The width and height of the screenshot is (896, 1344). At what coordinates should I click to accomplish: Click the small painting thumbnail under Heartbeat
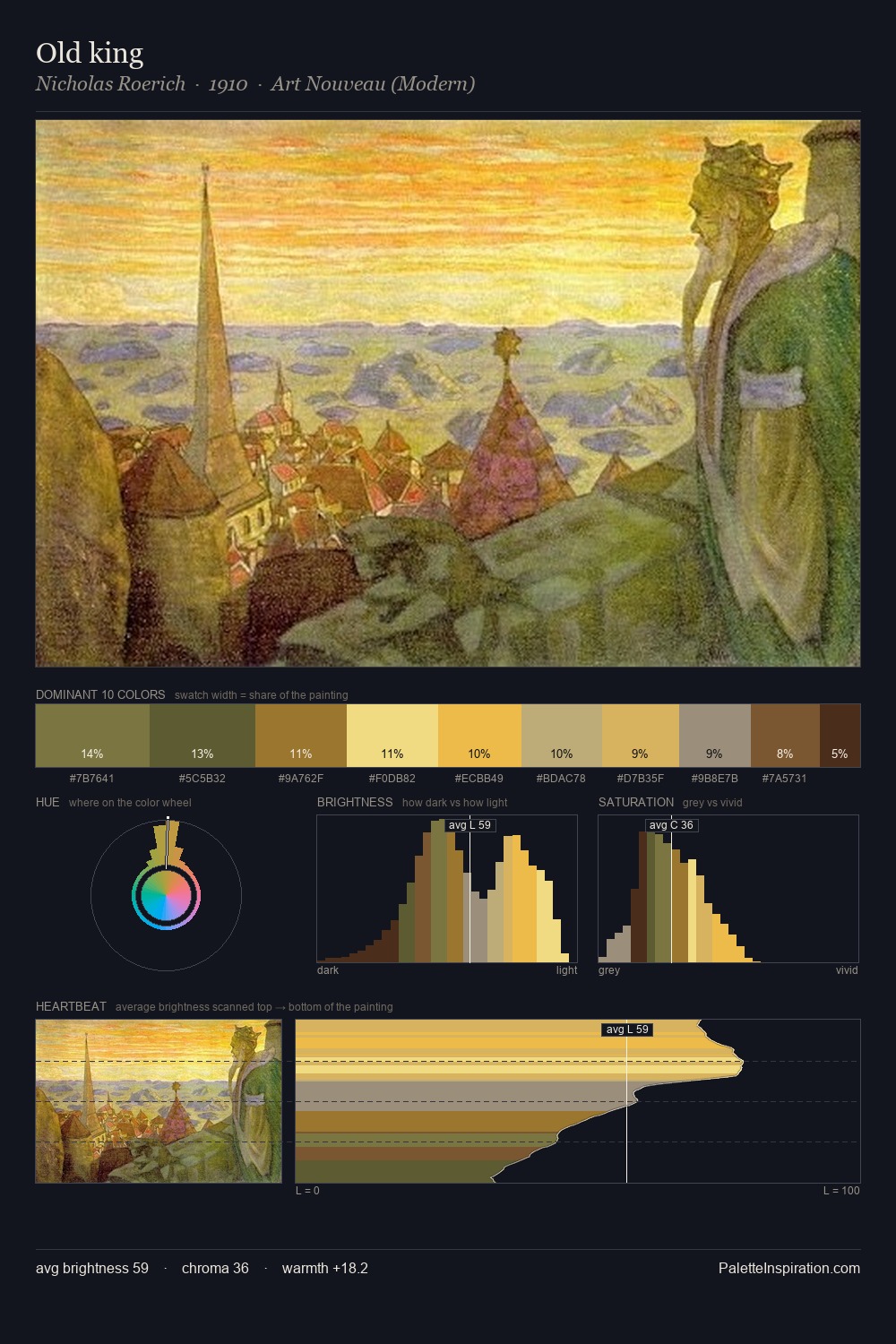pos(159,1101)
